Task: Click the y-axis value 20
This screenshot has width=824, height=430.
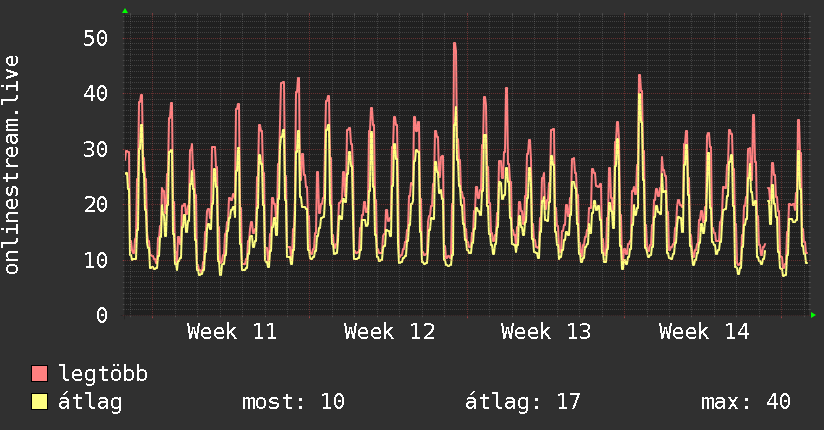Action: click(x=96, y=204)
